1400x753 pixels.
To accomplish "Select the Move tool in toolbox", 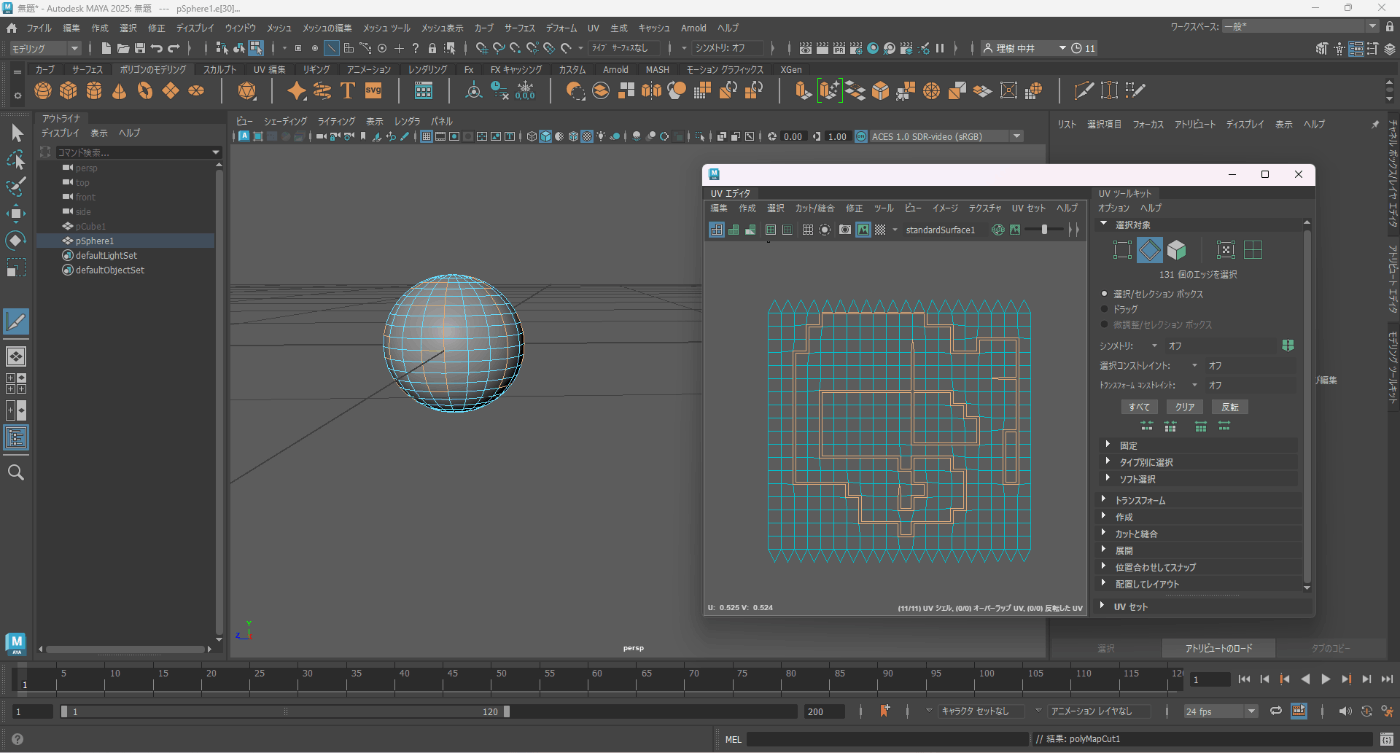I will (x=16, y=213).
